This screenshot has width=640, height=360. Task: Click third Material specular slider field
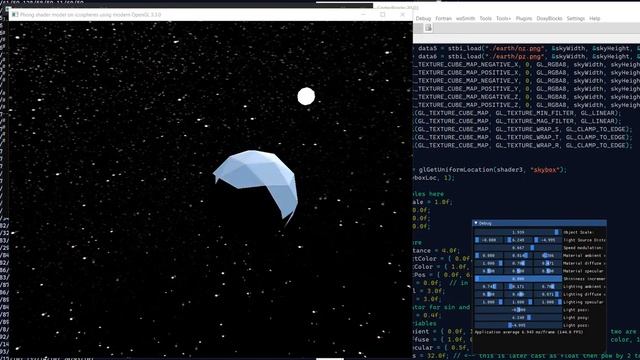547,271
